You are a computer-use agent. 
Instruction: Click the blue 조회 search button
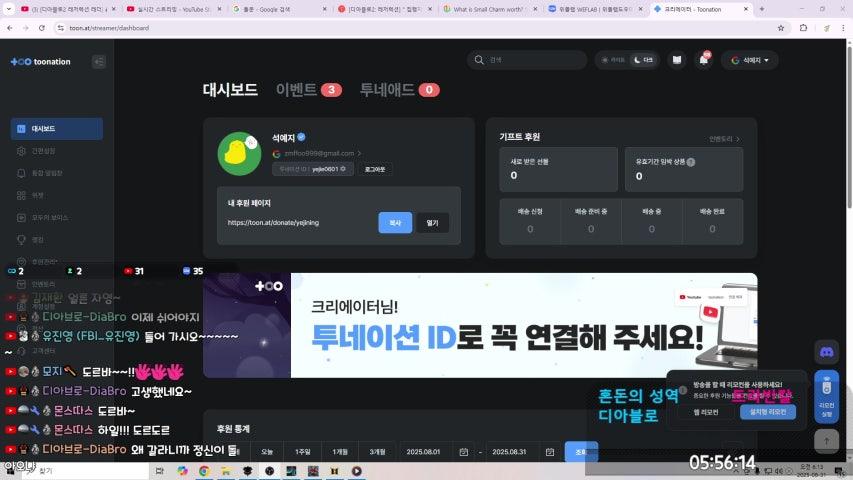581,452
